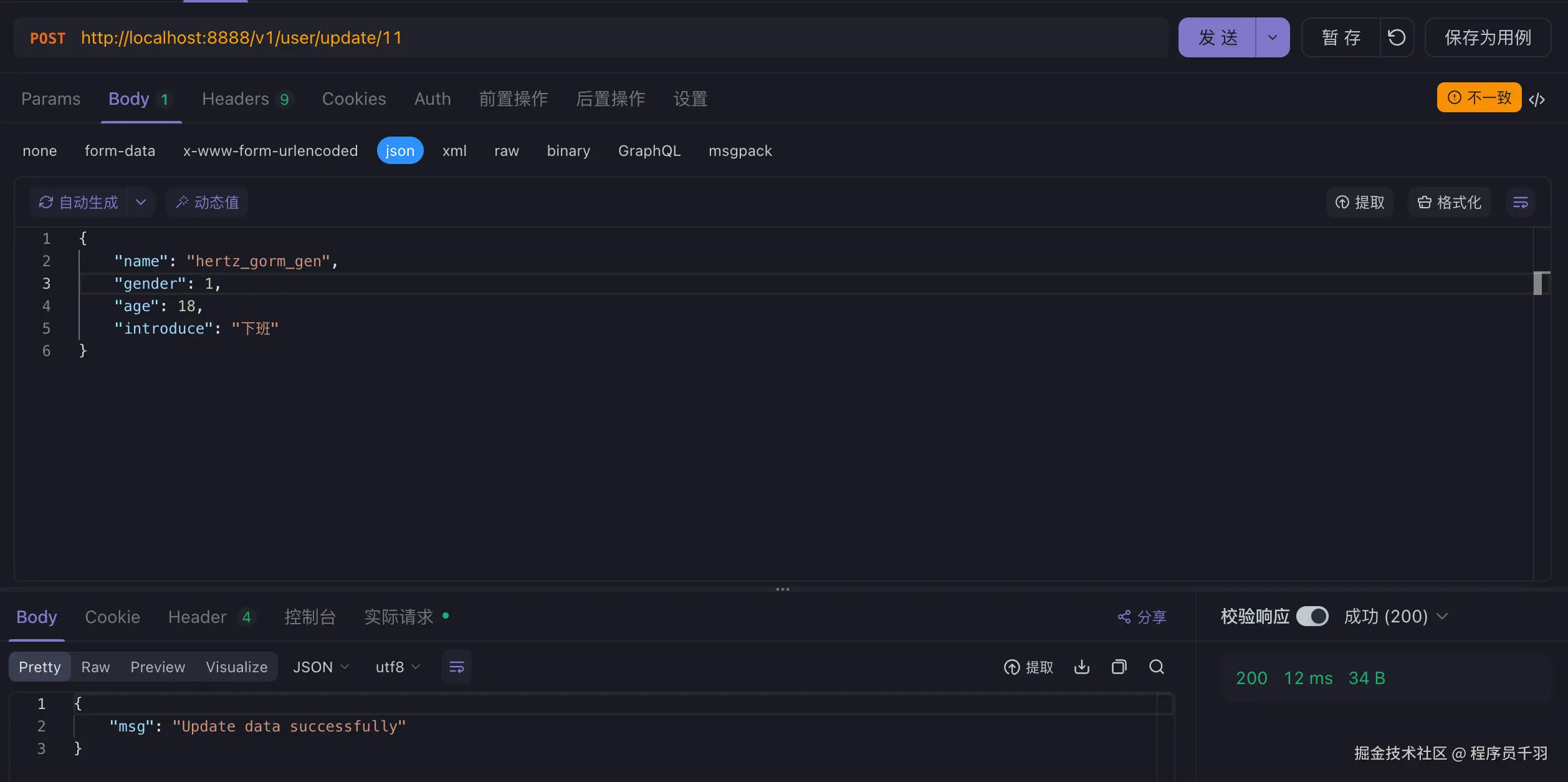Click the 保存为用例 button

[1487, 37]
